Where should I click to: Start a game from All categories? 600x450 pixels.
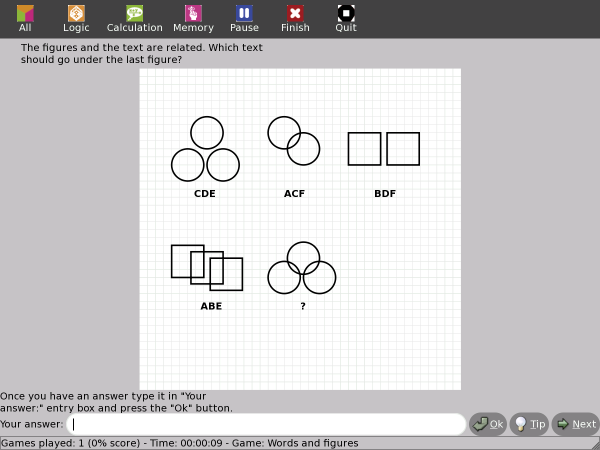(25, 18)
